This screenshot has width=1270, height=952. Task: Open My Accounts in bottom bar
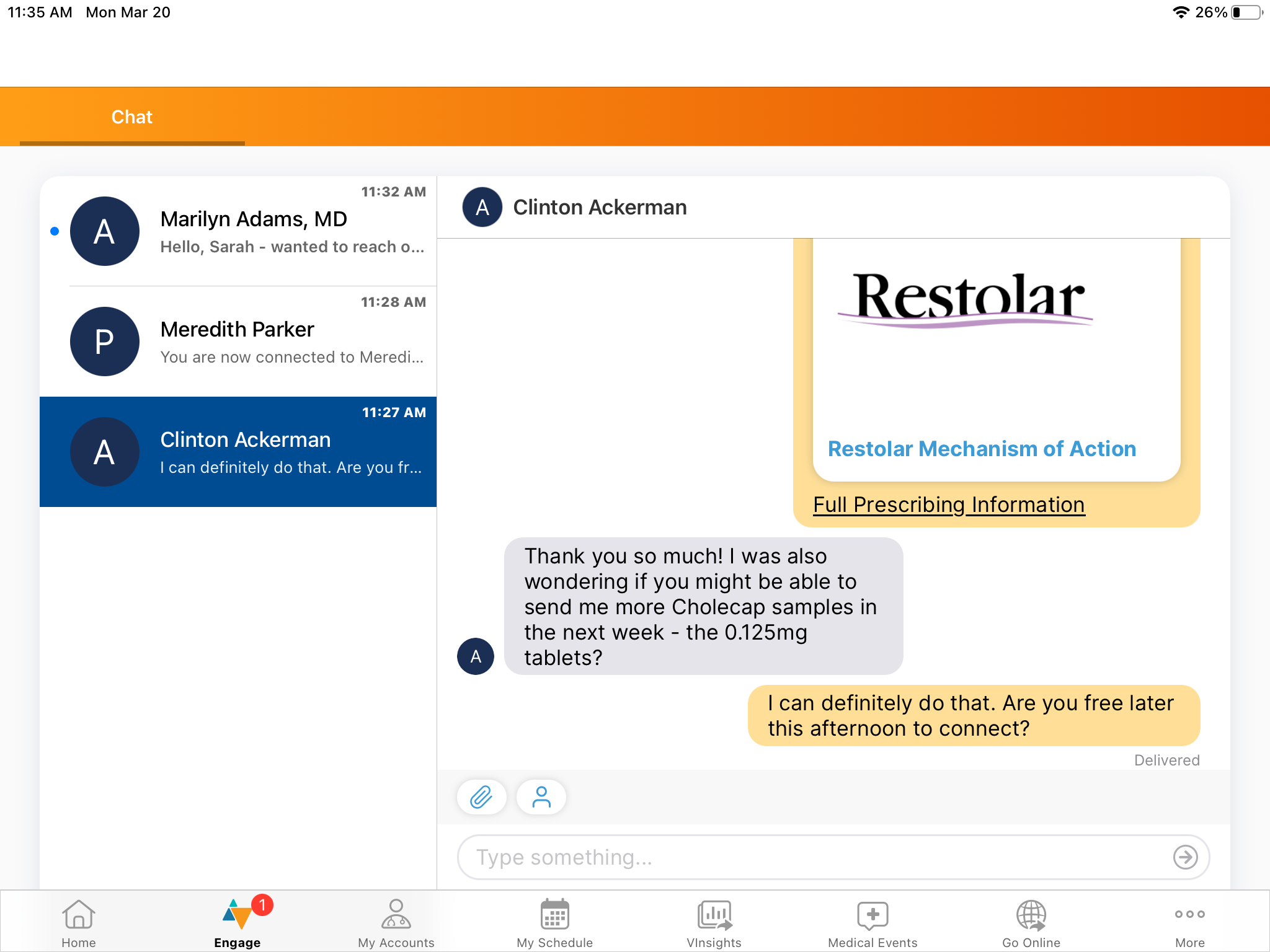396,923
